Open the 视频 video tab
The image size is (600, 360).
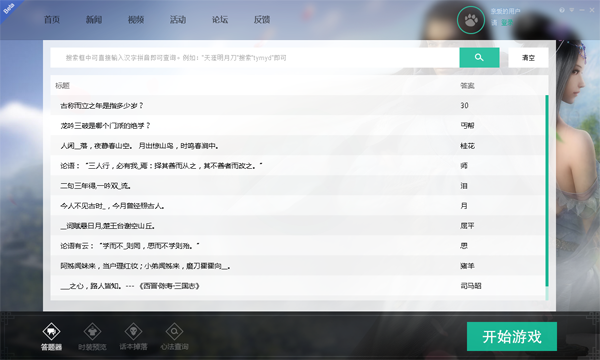[x=136, y=20]
